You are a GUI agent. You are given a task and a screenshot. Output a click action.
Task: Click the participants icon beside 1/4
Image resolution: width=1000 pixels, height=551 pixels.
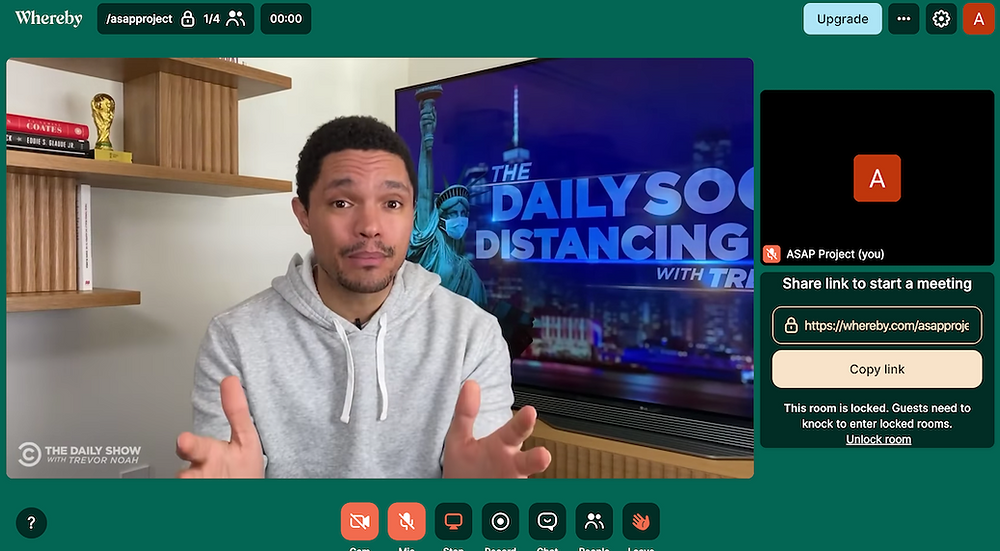click(236, 19)
